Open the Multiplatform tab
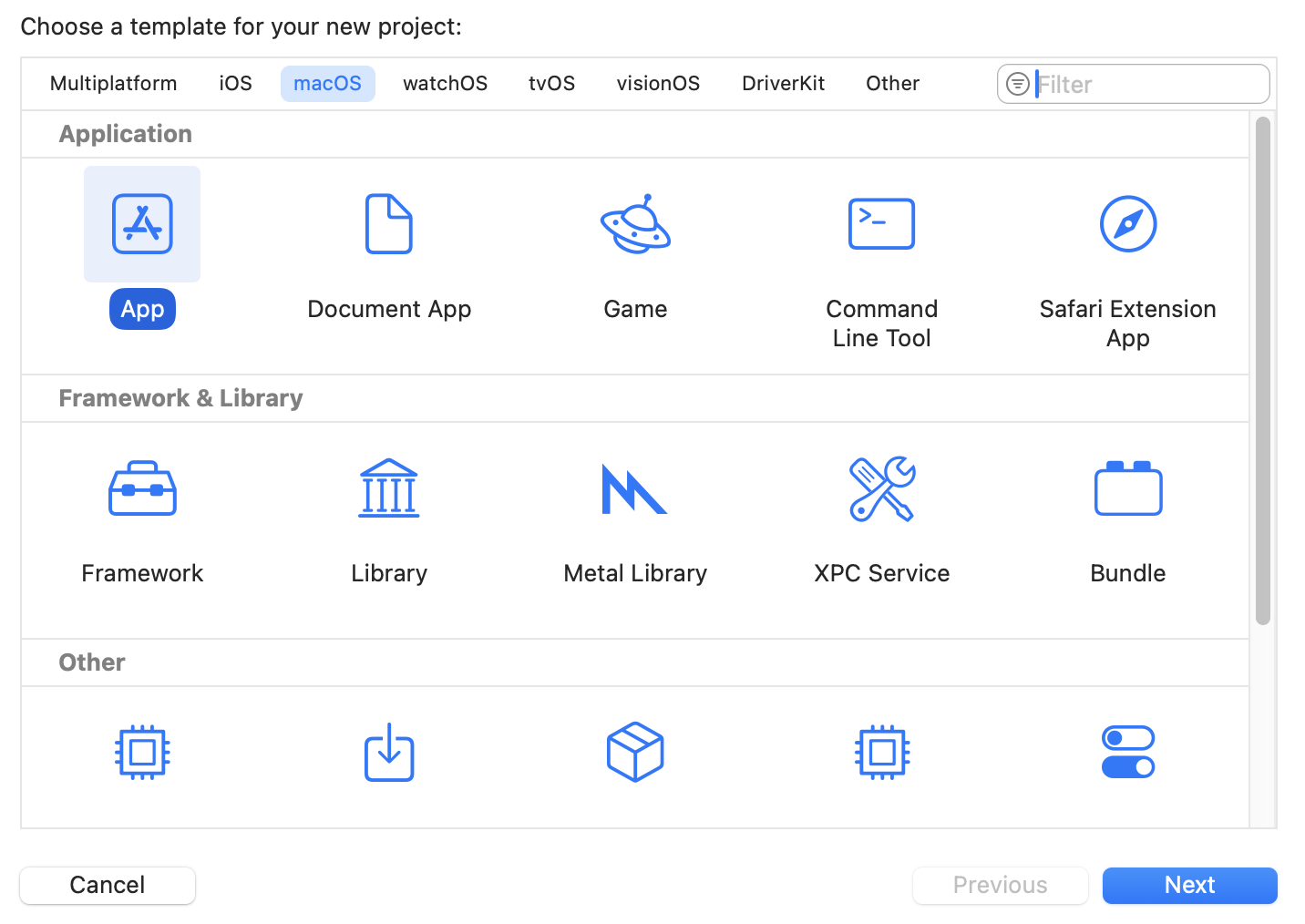Image resolution: width=1305 pixels, height=924 pixels. [x=114, y=84]
